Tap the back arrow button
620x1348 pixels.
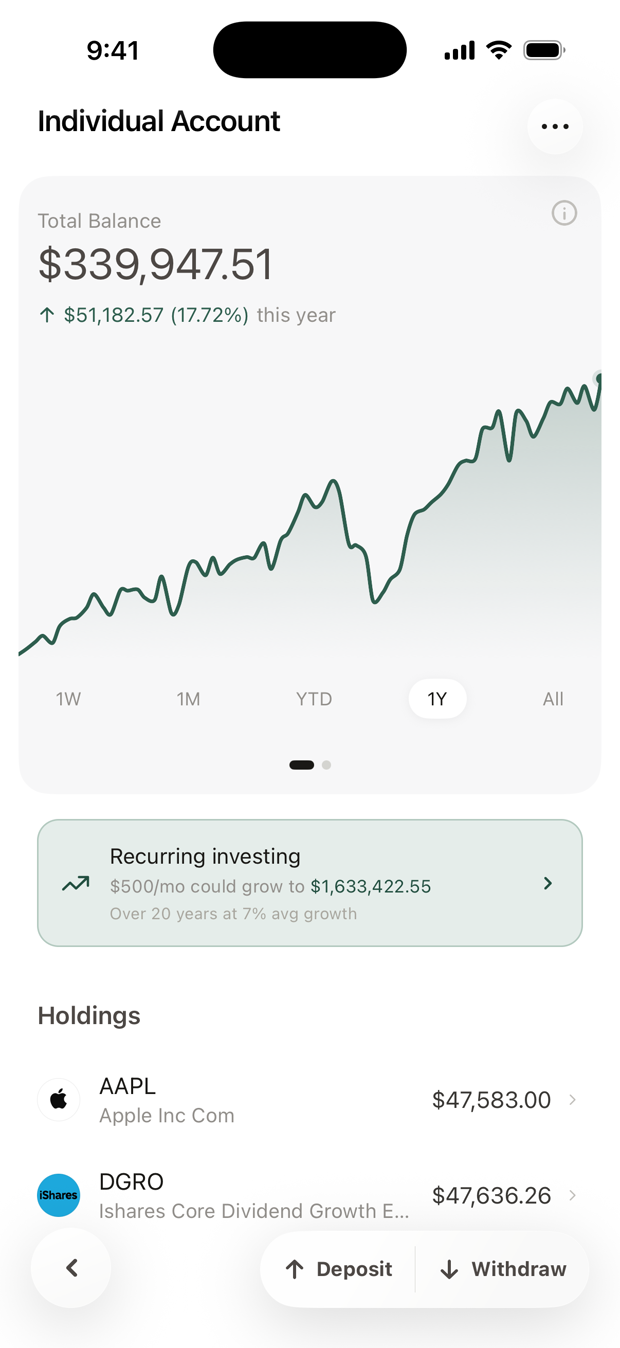tap(71, 1268)
